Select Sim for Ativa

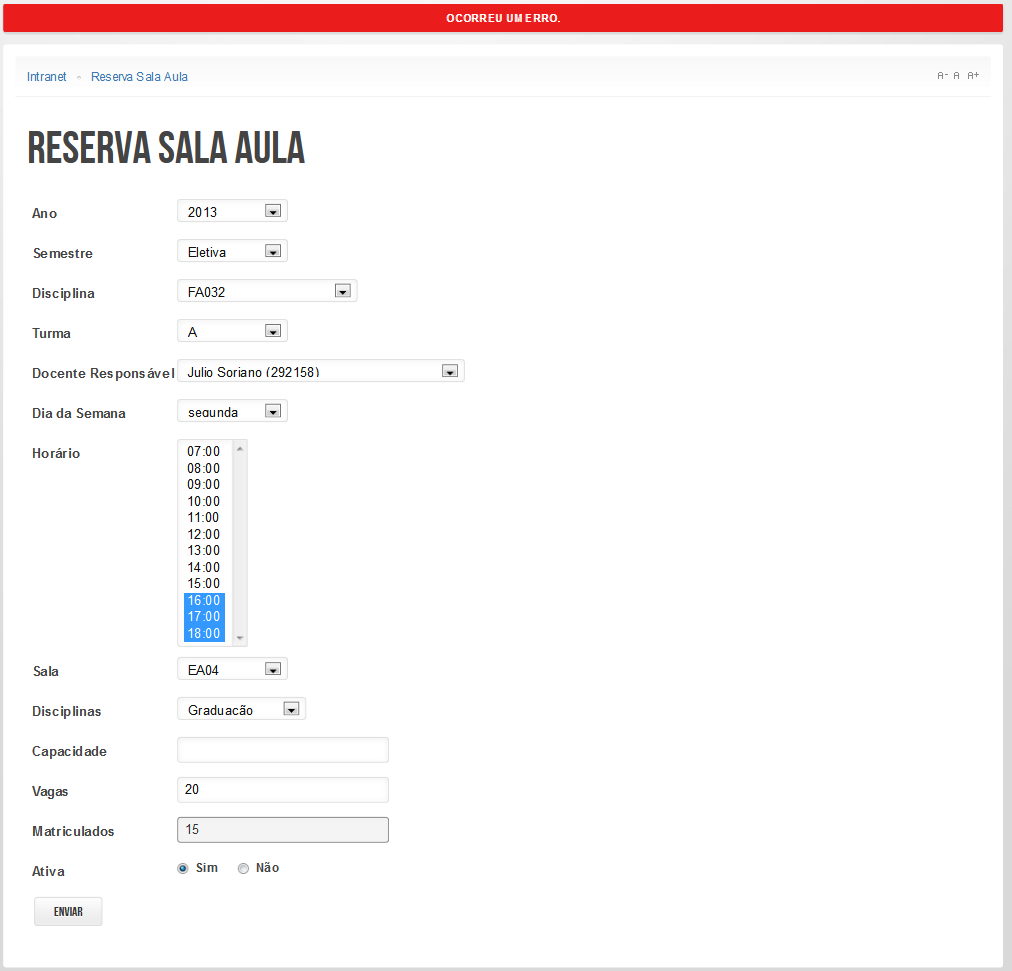point(183,869)
